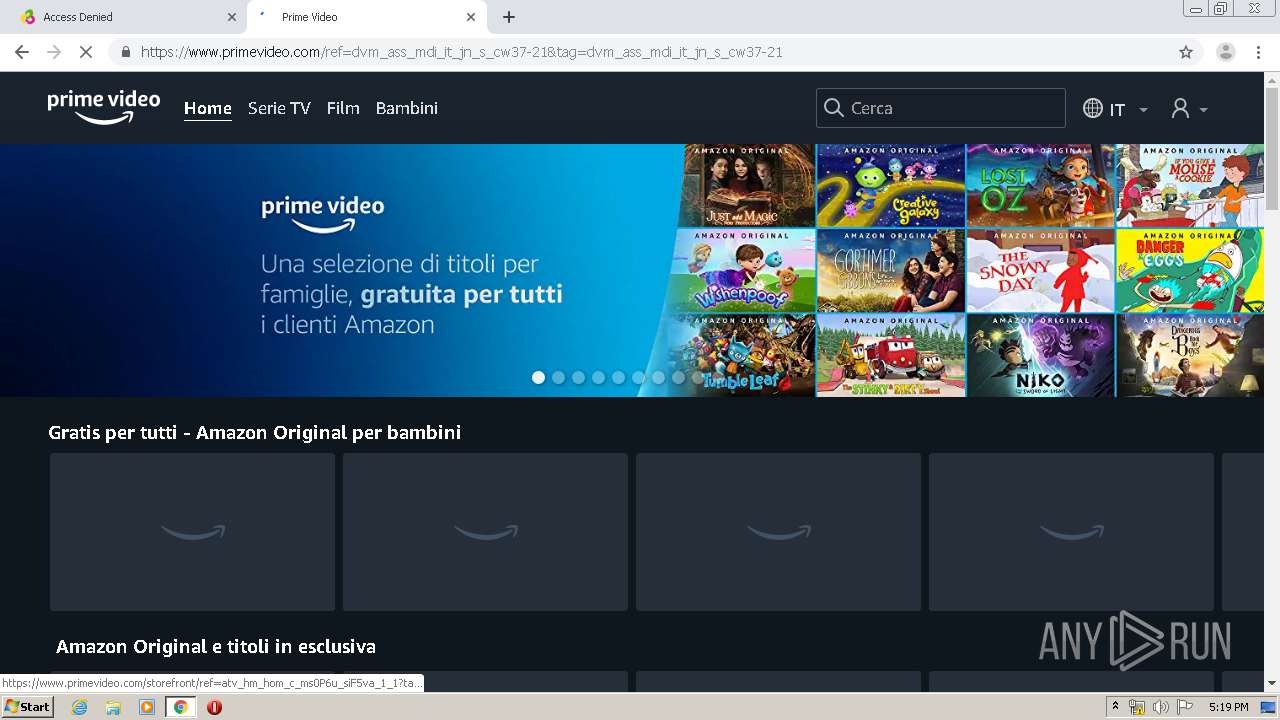Image resolution: width=1280 pixels, height=720 pixels.
Task: Select the seventh carousel dot indicator
Action: point(659,377)
